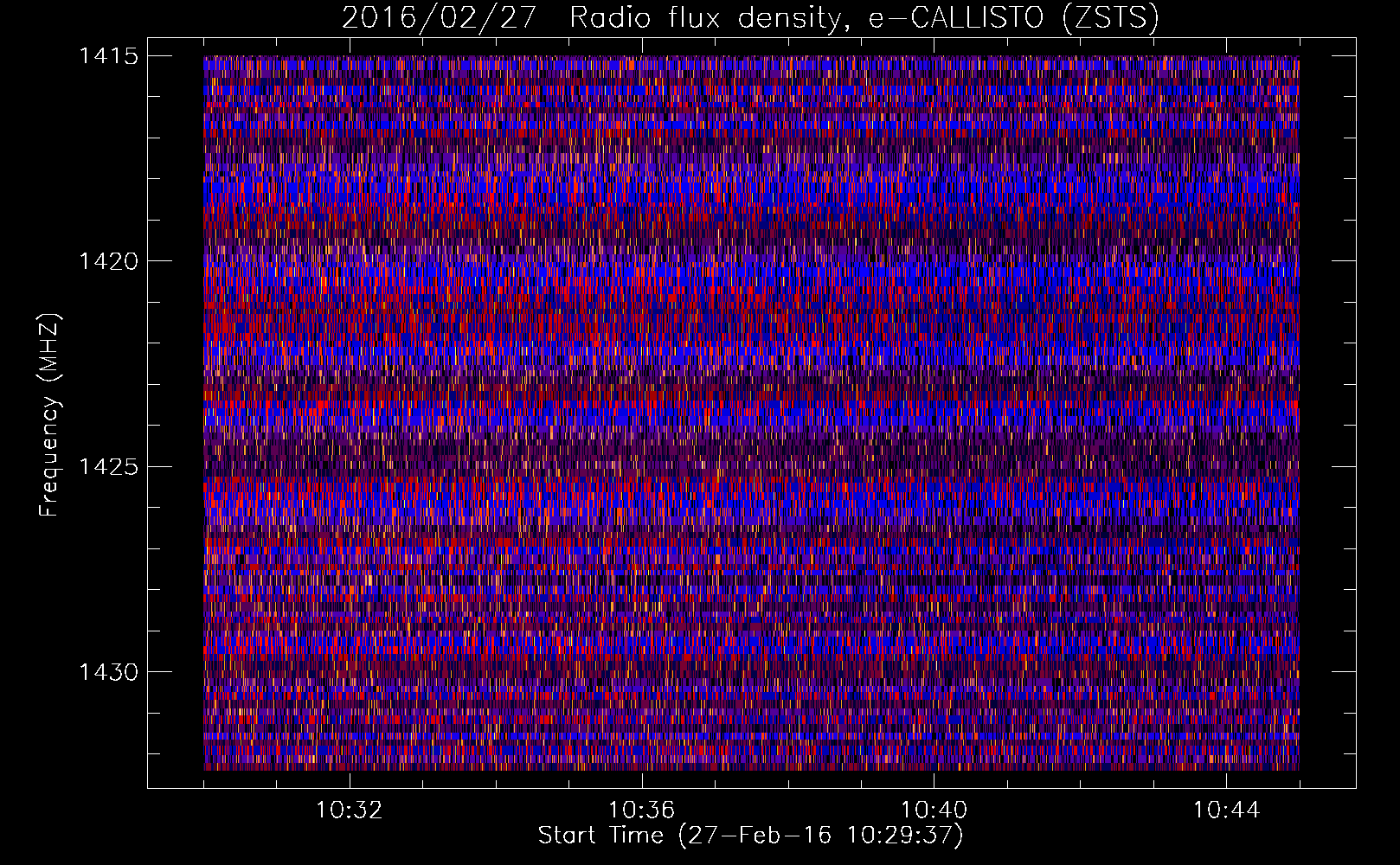Click the radio flux spectrogram image
The width and height of the screenshot is (1400, 865).
pos(751,413)
